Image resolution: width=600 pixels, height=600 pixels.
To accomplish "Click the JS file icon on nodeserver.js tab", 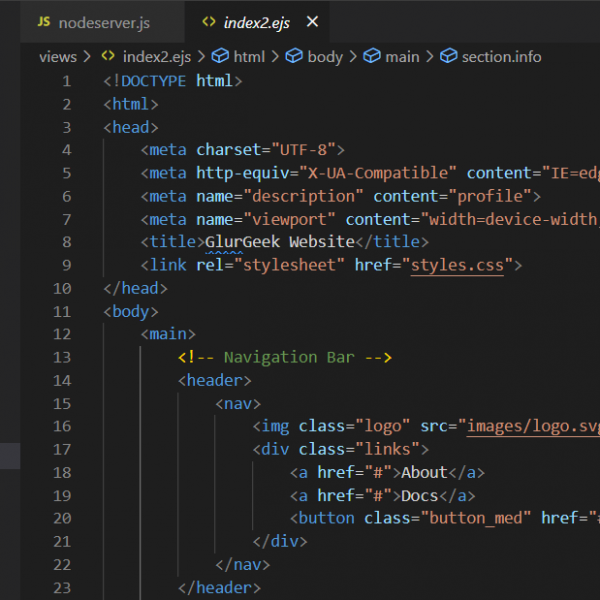I will tap(43, 21).
